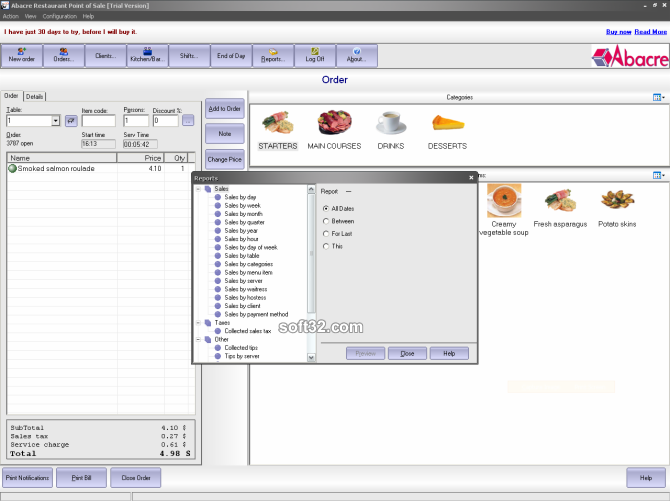This screenshot has width=670, height=501.
Task: Collapse the Sales tree node
Action: coord(198,189)
